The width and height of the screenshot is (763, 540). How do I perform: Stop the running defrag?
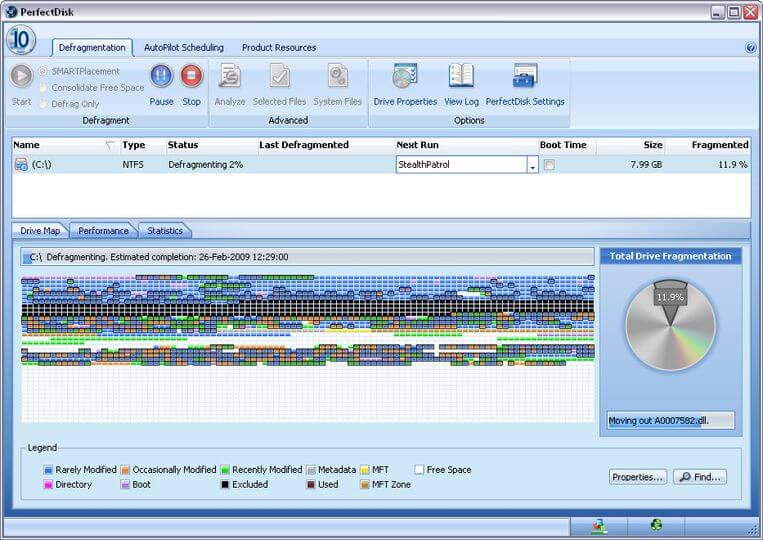(191, 76)
